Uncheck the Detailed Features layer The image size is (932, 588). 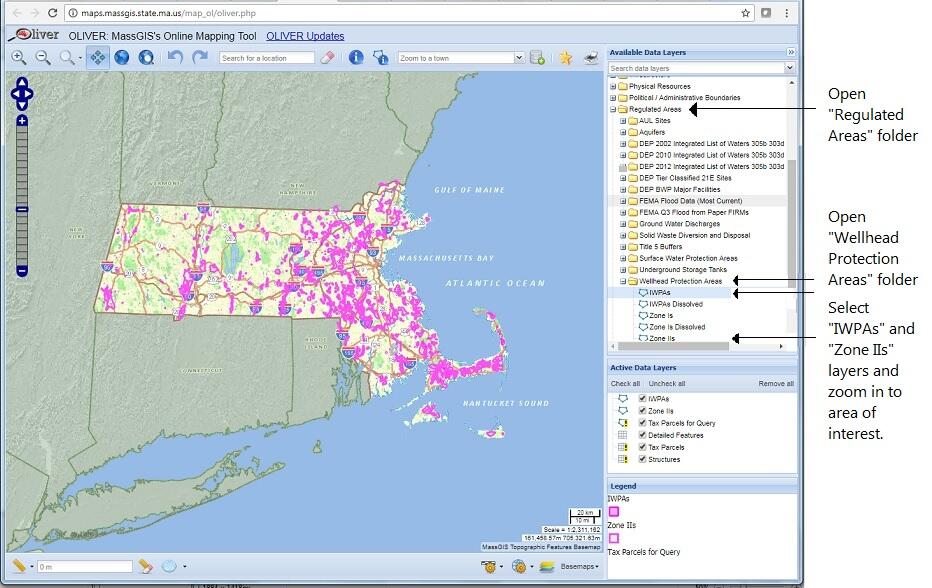643,435
